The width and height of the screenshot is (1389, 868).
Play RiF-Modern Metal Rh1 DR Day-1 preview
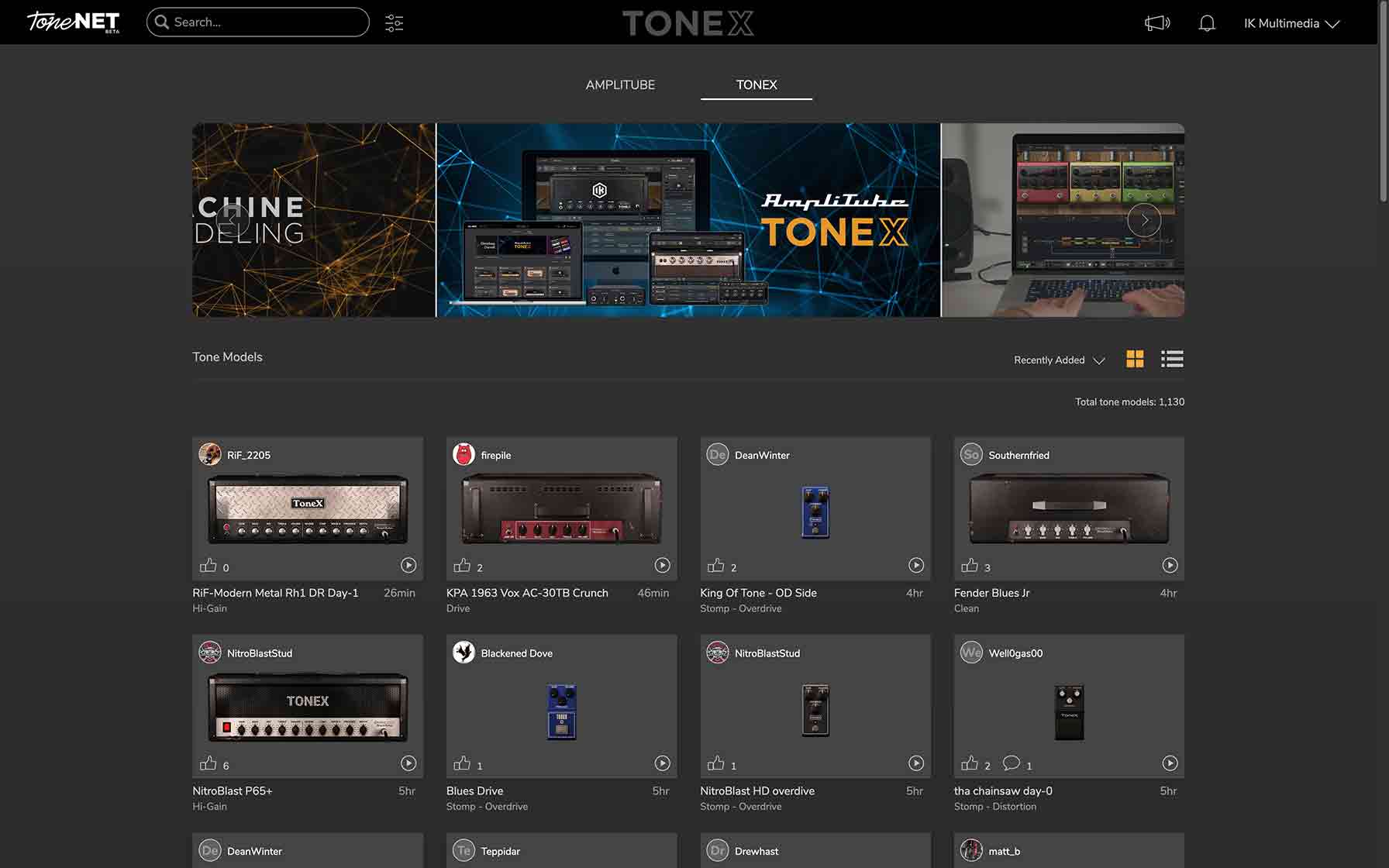point(408,566)
